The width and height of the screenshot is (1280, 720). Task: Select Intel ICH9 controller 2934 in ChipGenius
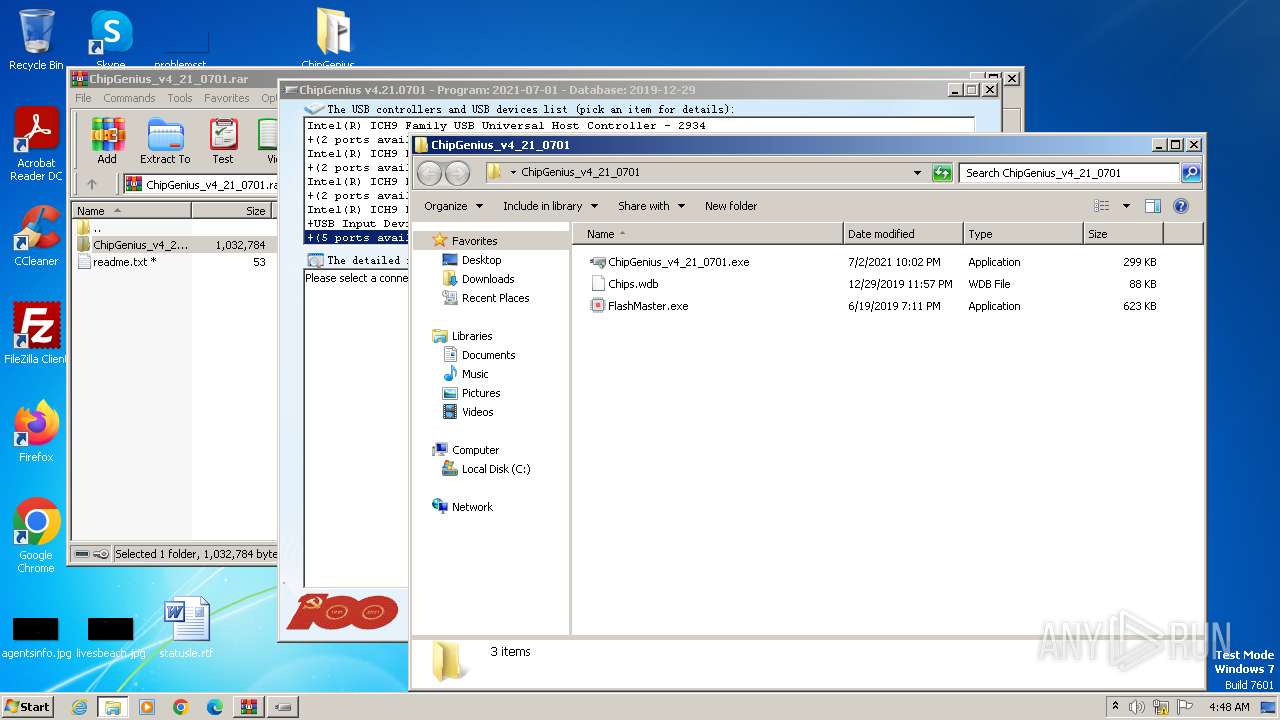506,126
